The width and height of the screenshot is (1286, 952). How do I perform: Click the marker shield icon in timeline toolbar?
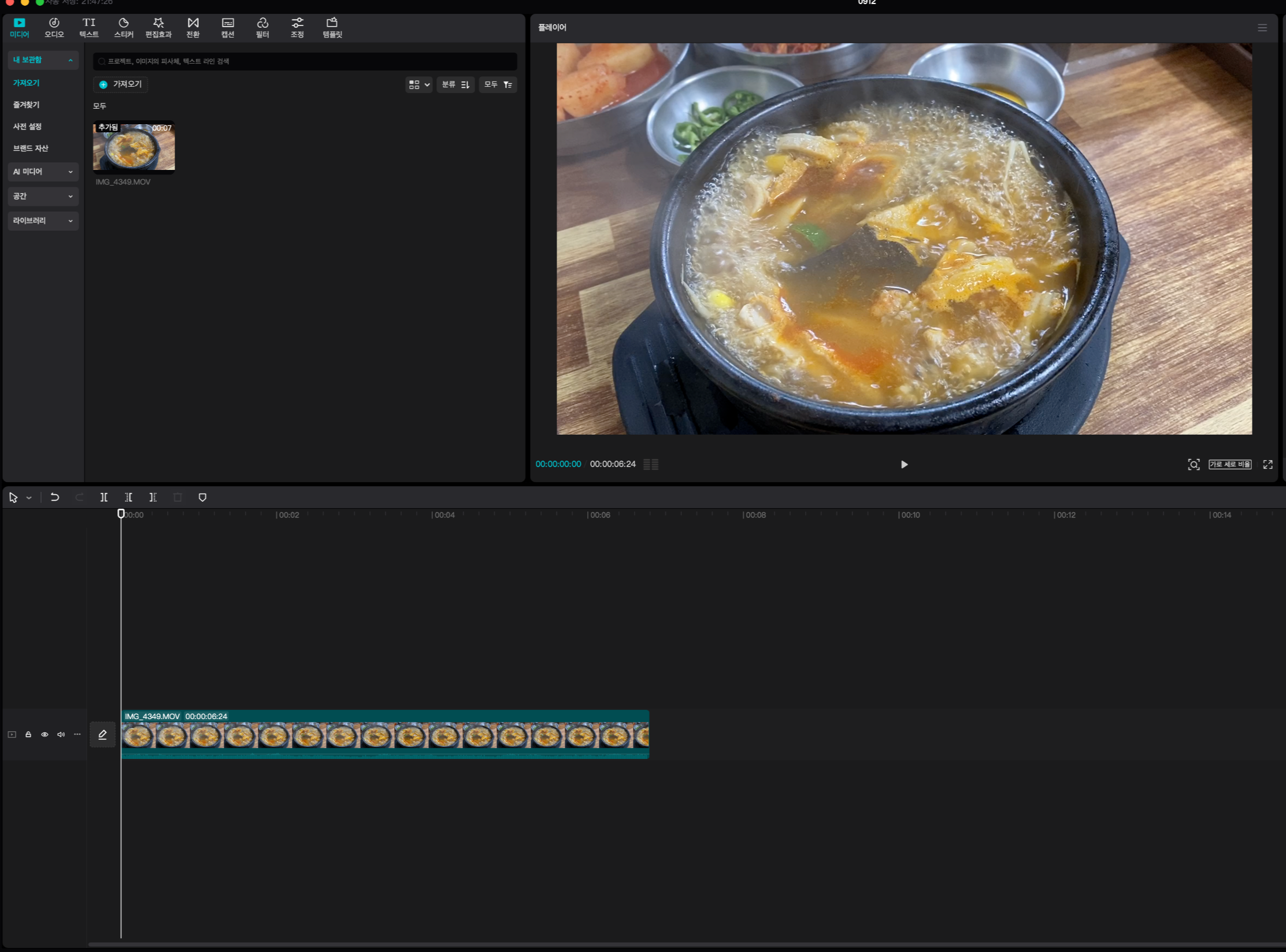202,497
